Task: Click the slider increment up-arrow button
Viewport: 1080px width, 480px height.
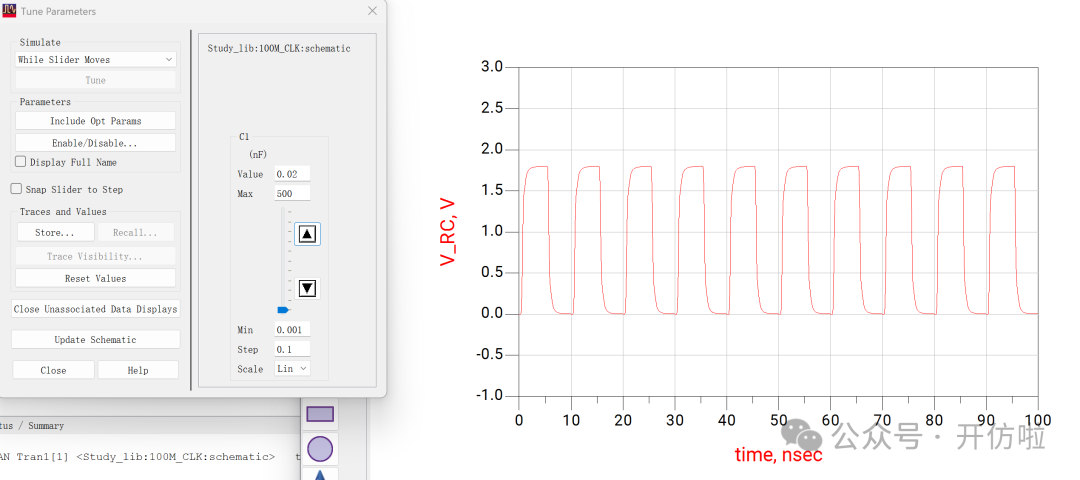Action: pyautogui.click(x=307, y=234)
